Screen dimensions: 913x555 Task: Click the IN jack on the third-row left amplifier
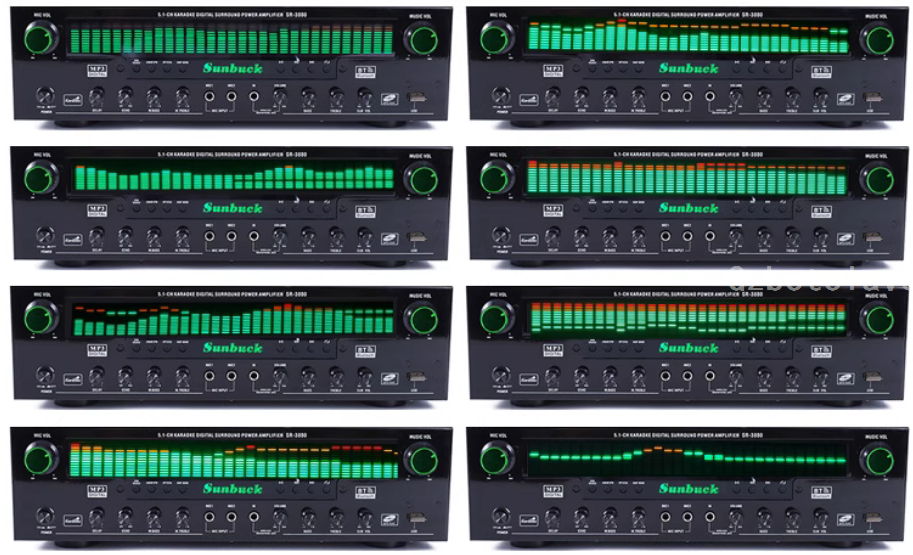pyautogui.click(x=254, y=376)
